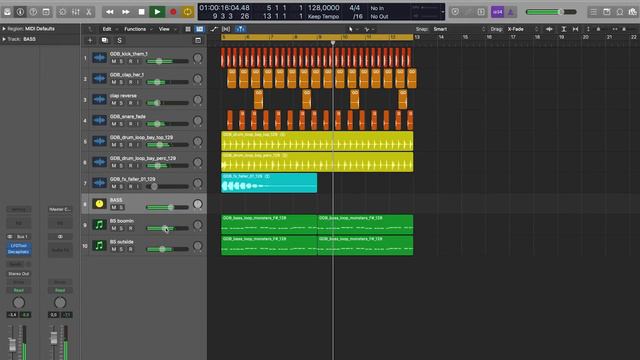The height and width of the screenshot is (360, 640).
Task: Open the Editors scissors button
Action: (x=89, y=12)
